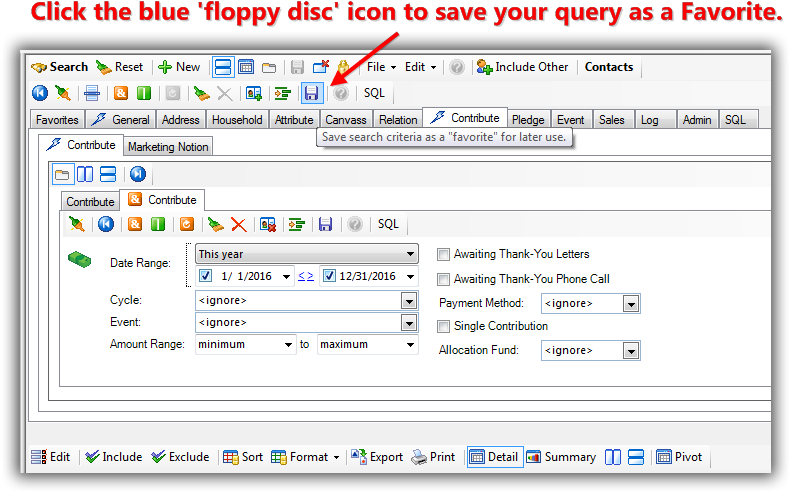Uncheck the 1/1/2016 start date checkbox

point(206,276)
